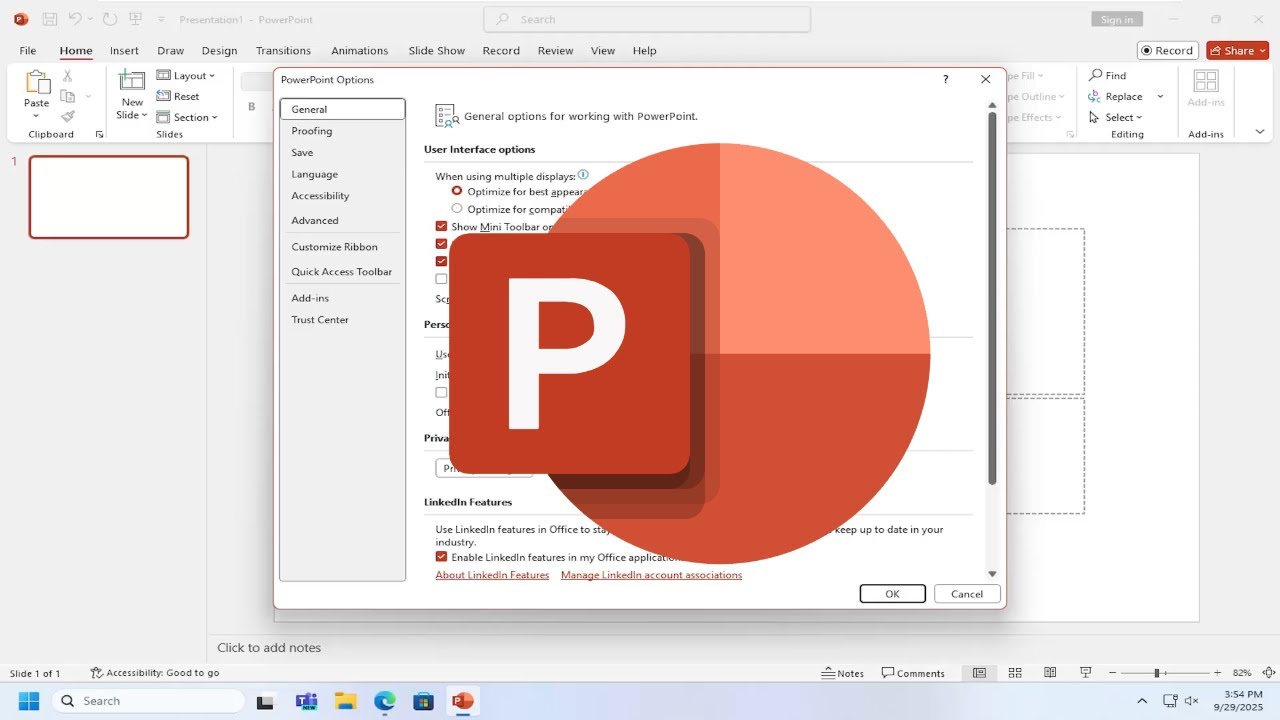
Task: Click the PowerPoint Options help question mark
Action: point(945,80)
